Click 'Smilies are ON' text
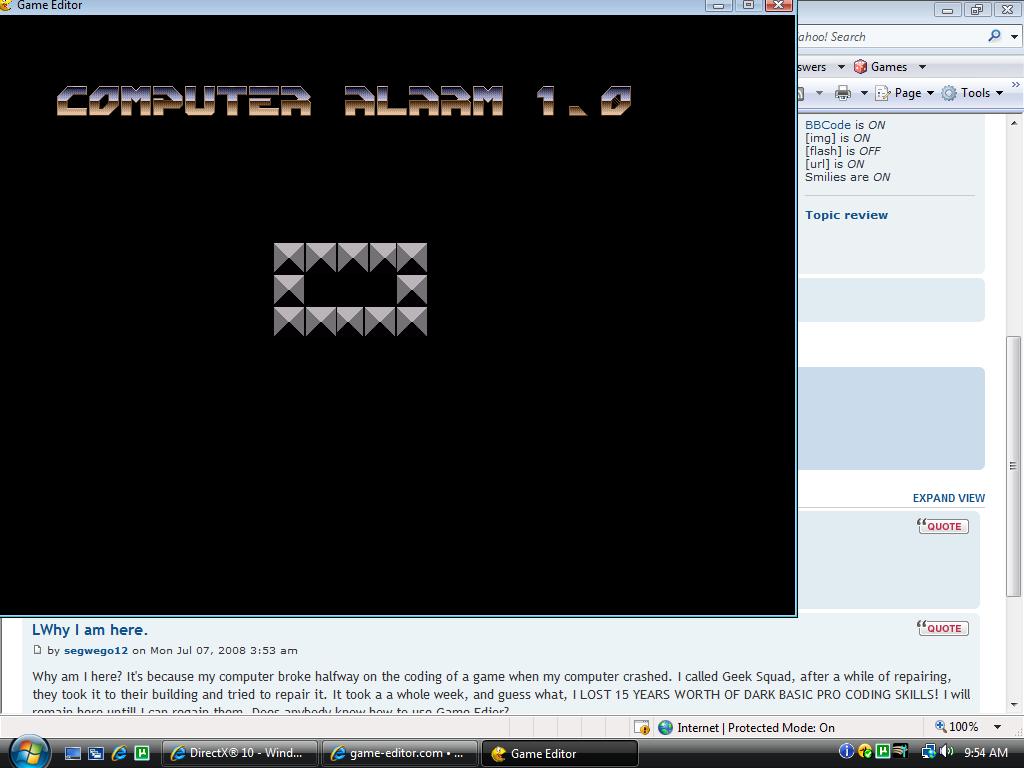 [x=847, y=177]
